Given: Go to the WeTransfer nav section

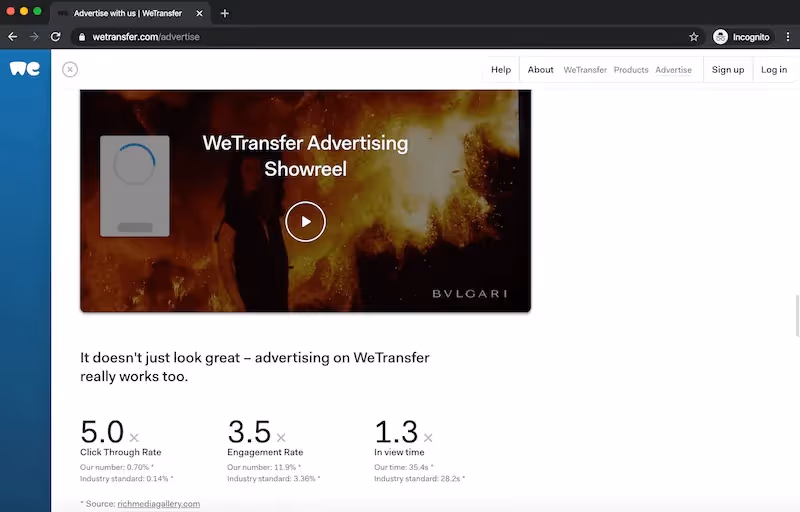Looking at the screenshot, I should (x=585, y=70).
